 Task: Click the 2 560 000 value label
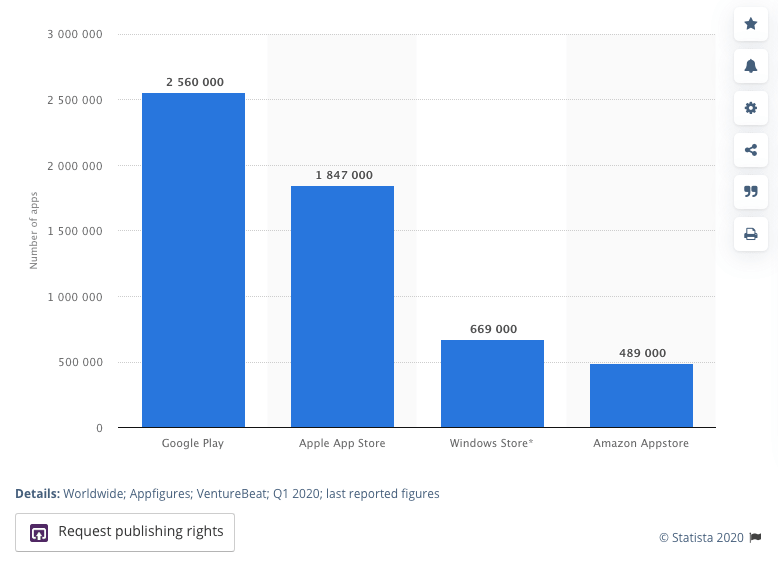pos(195,82)
